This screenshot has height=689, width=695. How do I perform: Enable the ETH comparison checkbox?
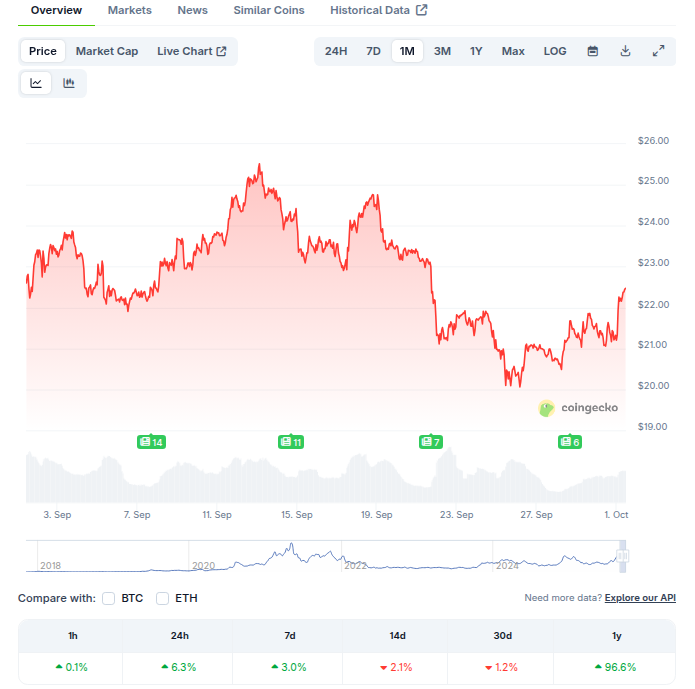click(x=162, y=598)
